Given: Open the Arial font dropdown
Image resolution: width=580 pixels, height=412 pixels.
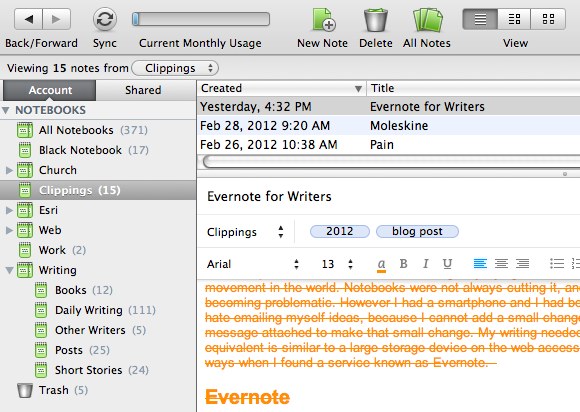Looking at the screenshot, I should coord(253,264).
